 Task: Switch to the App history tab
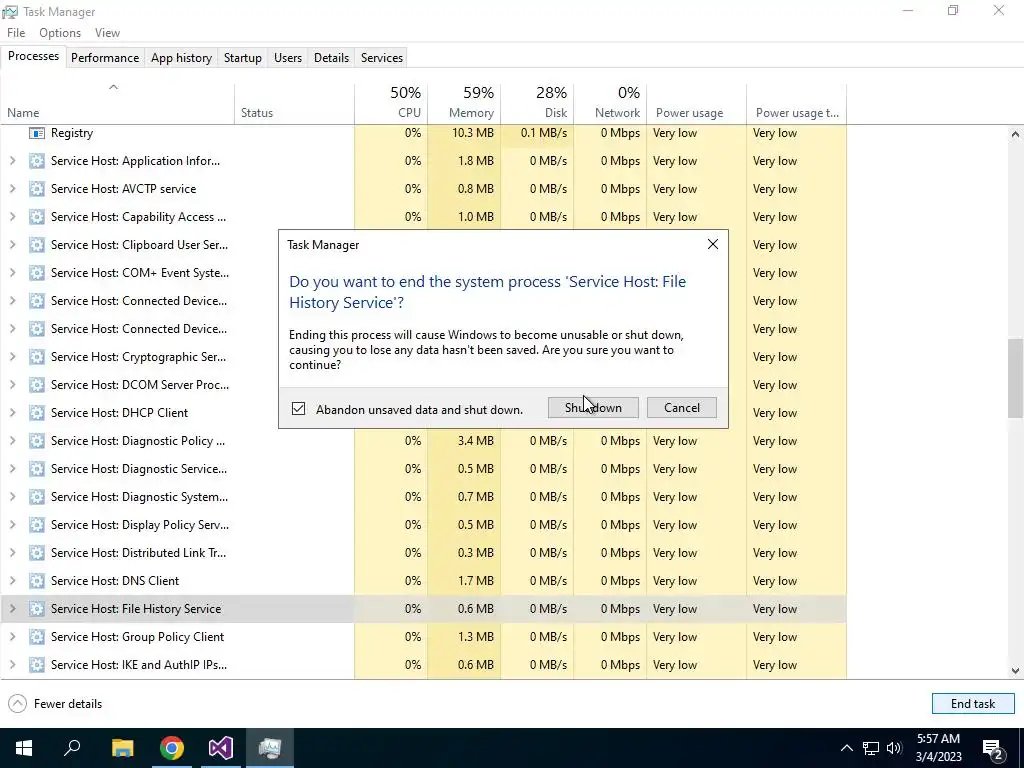point(182,57)
